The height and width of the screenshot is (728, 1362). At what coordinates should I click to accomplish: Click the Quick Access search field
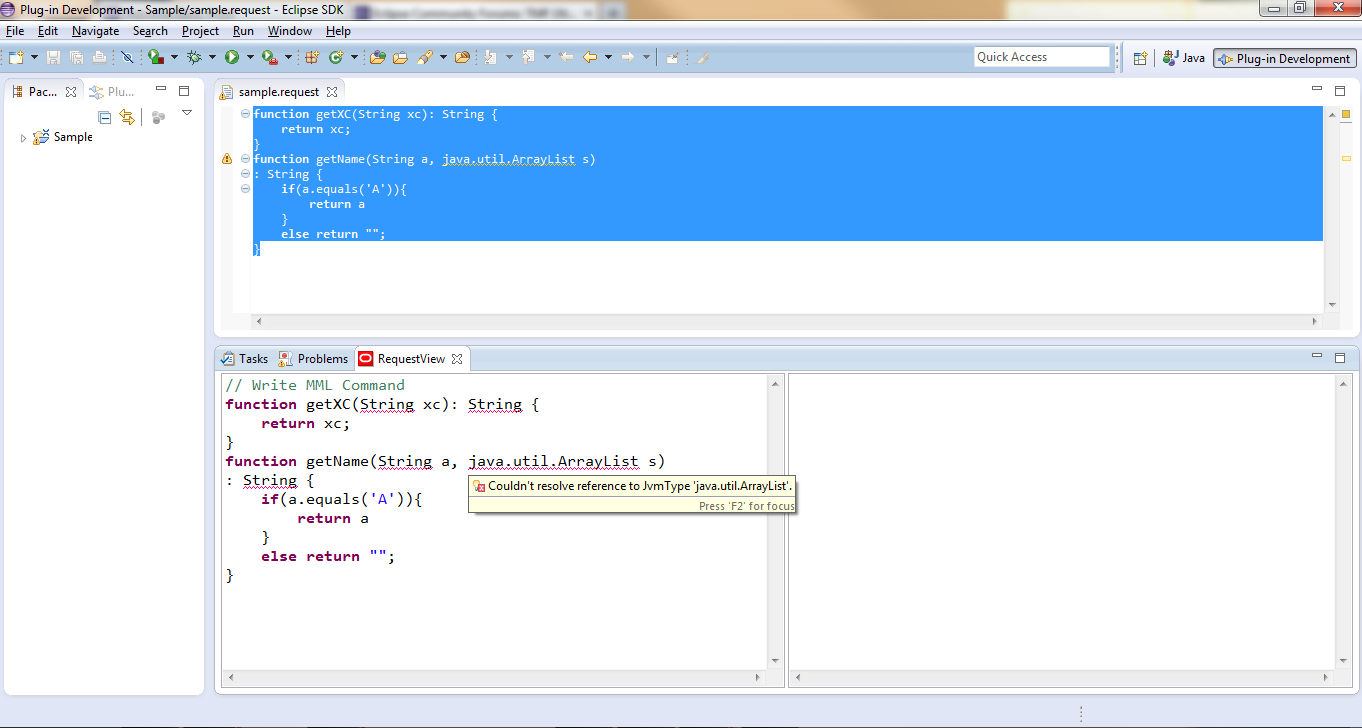pos(1041,57)
